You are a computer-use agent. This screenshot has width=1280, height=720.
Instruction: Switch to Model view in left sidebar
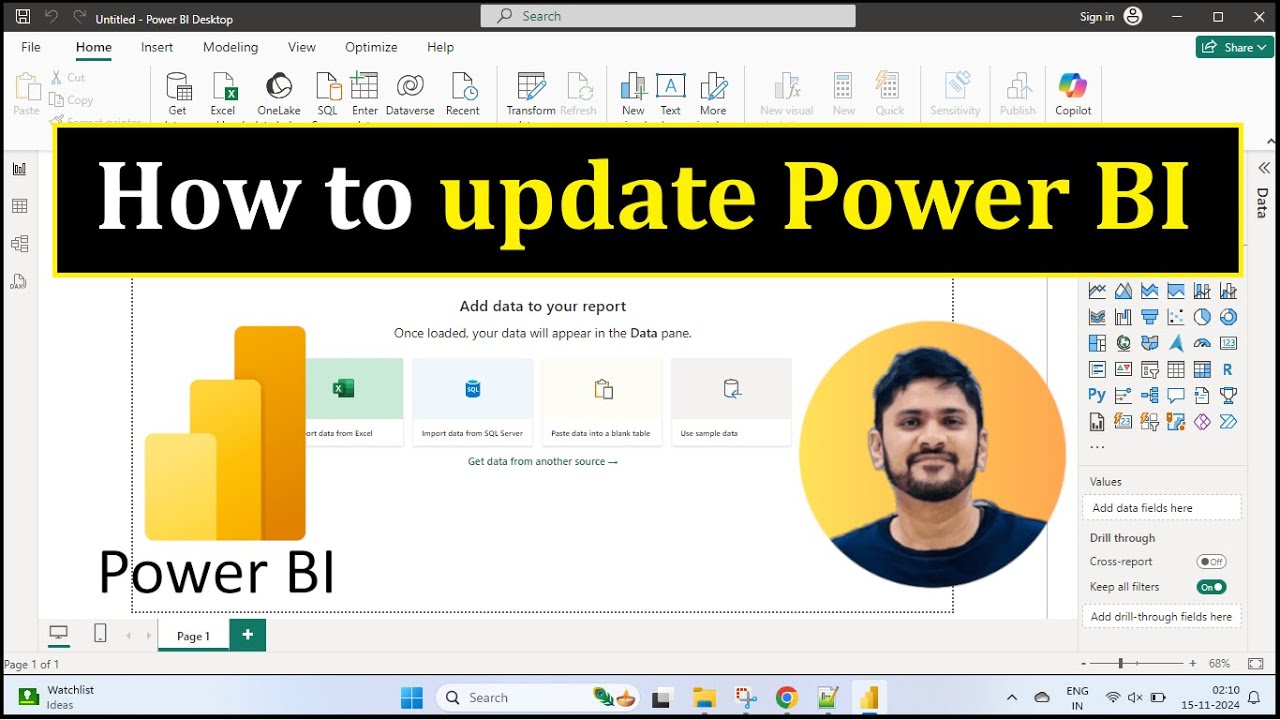(19, 244)
